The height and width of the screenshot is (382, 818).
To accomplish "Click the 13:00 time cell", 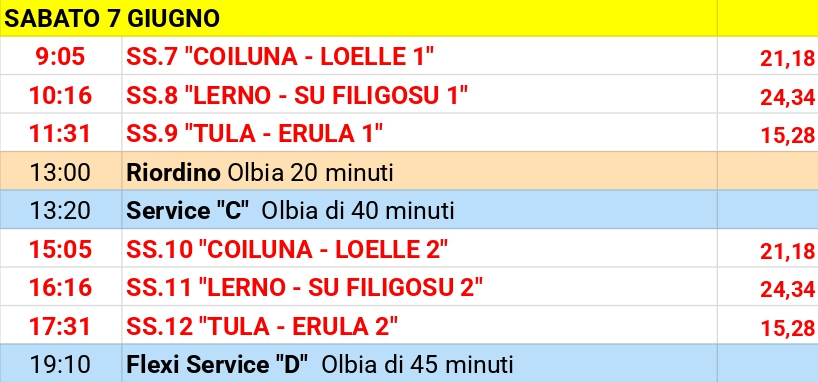I will [x=61, y=172].
